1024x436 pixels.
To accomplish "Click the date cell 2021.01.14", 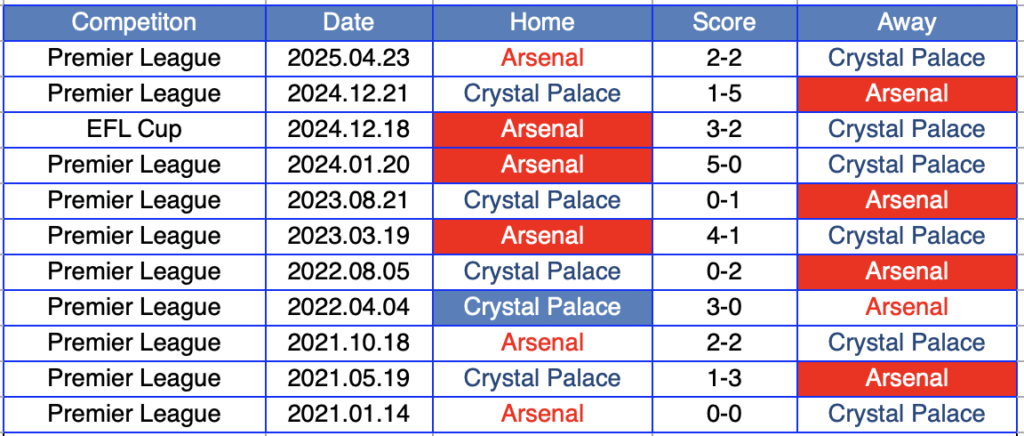I will coord(348,414).
